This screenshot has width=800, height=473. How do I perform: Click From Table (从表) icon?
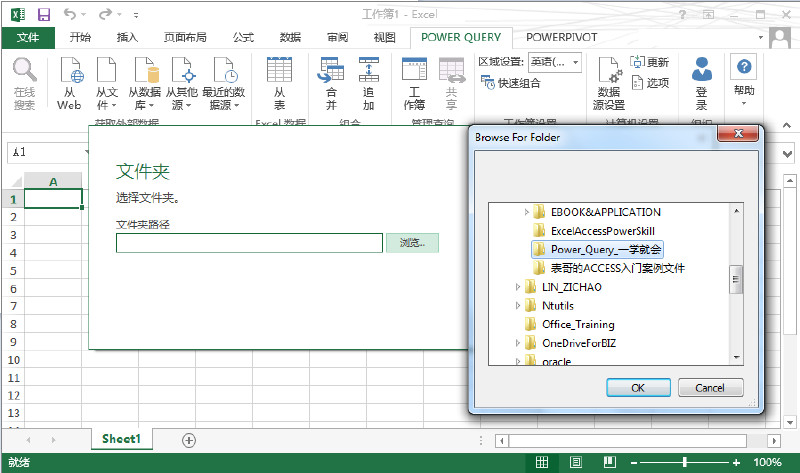[x=280, y=84]
